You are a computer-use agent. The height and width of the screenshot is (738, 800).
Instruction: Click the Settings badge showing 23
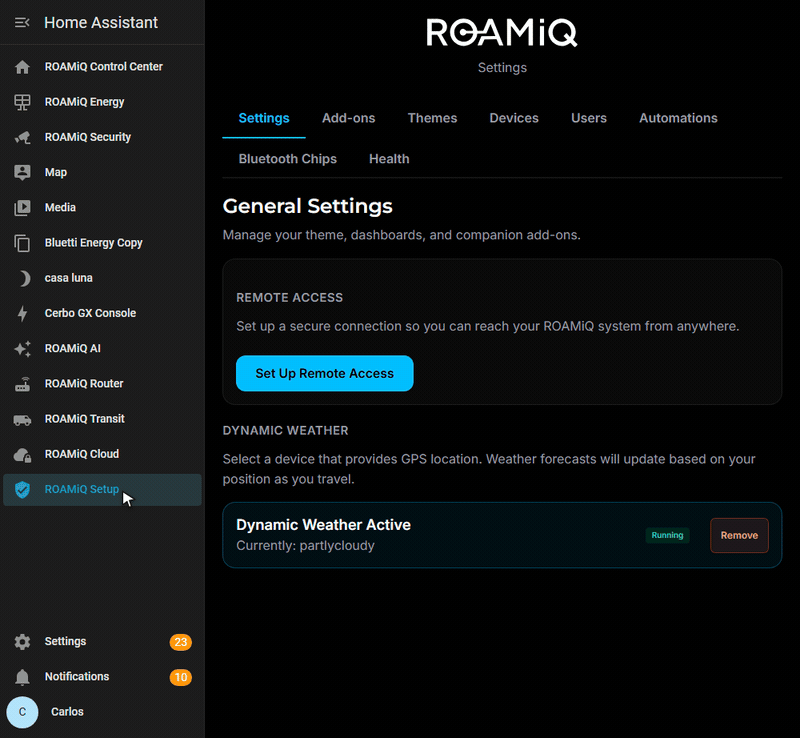pyautogui.click(x=181, y=642)
